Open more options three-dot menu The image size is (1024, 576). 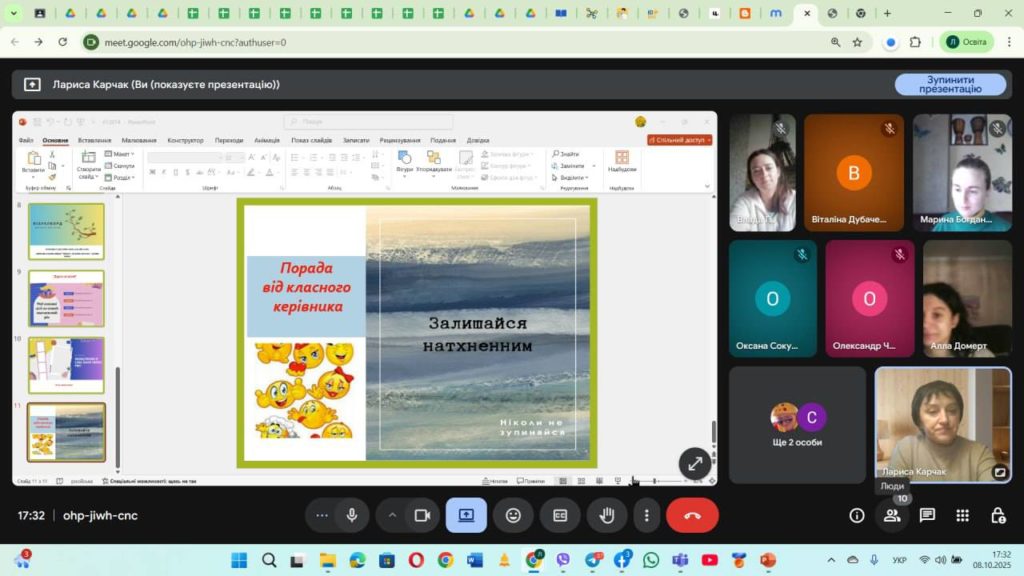pyautogui.click(x=647, y=515)
